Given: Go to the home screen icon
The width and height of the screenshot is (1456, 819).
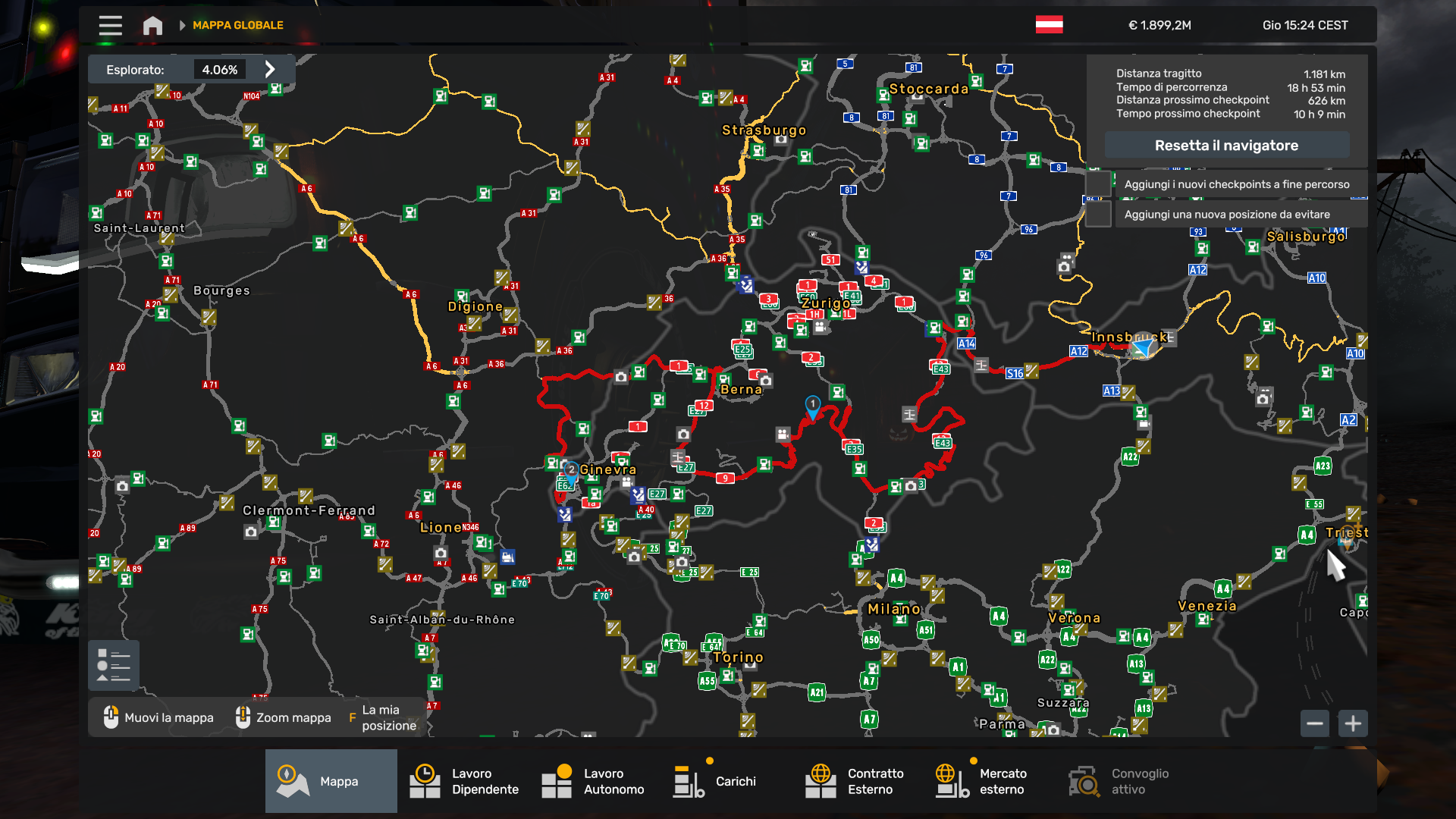Looking at the screenshot, I should click(x=152, y=26).
